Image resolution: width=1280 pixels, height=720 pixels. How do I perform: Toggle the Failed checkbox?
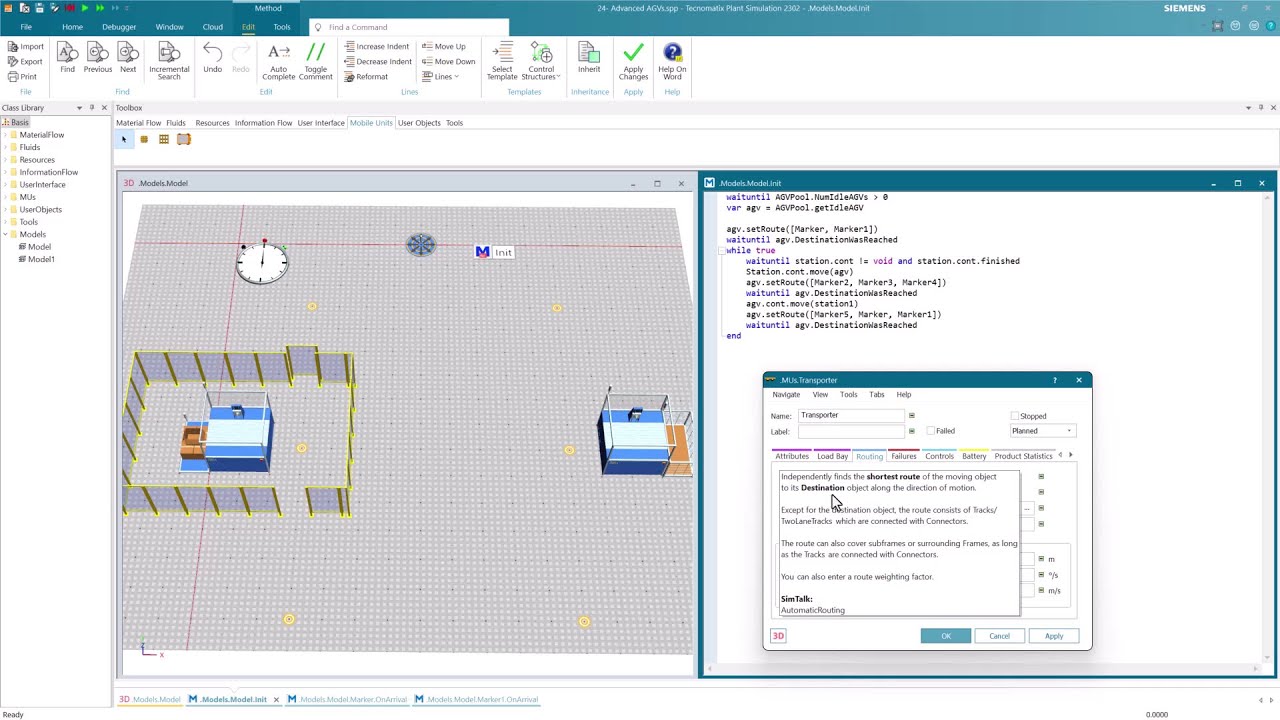[x=931, y=431]
